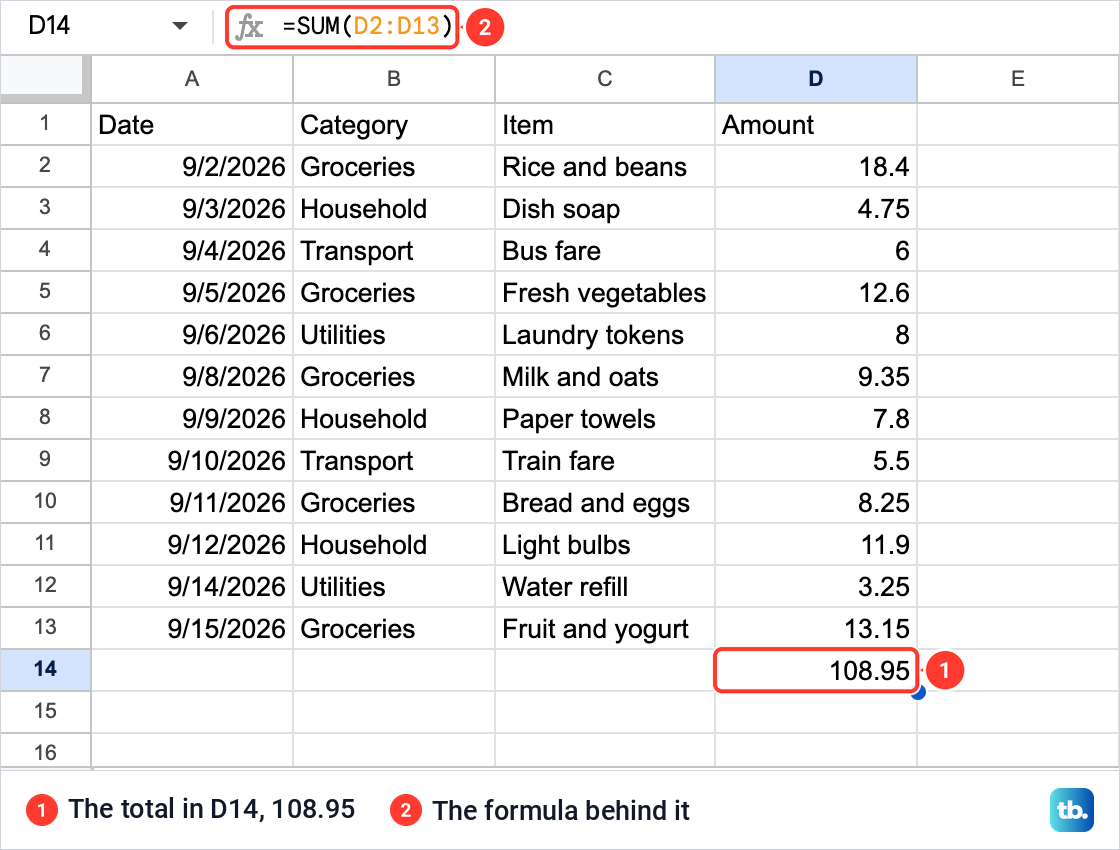Click the amount 13.15
This screenshot has height=850, width=1120.
(816, 629)
